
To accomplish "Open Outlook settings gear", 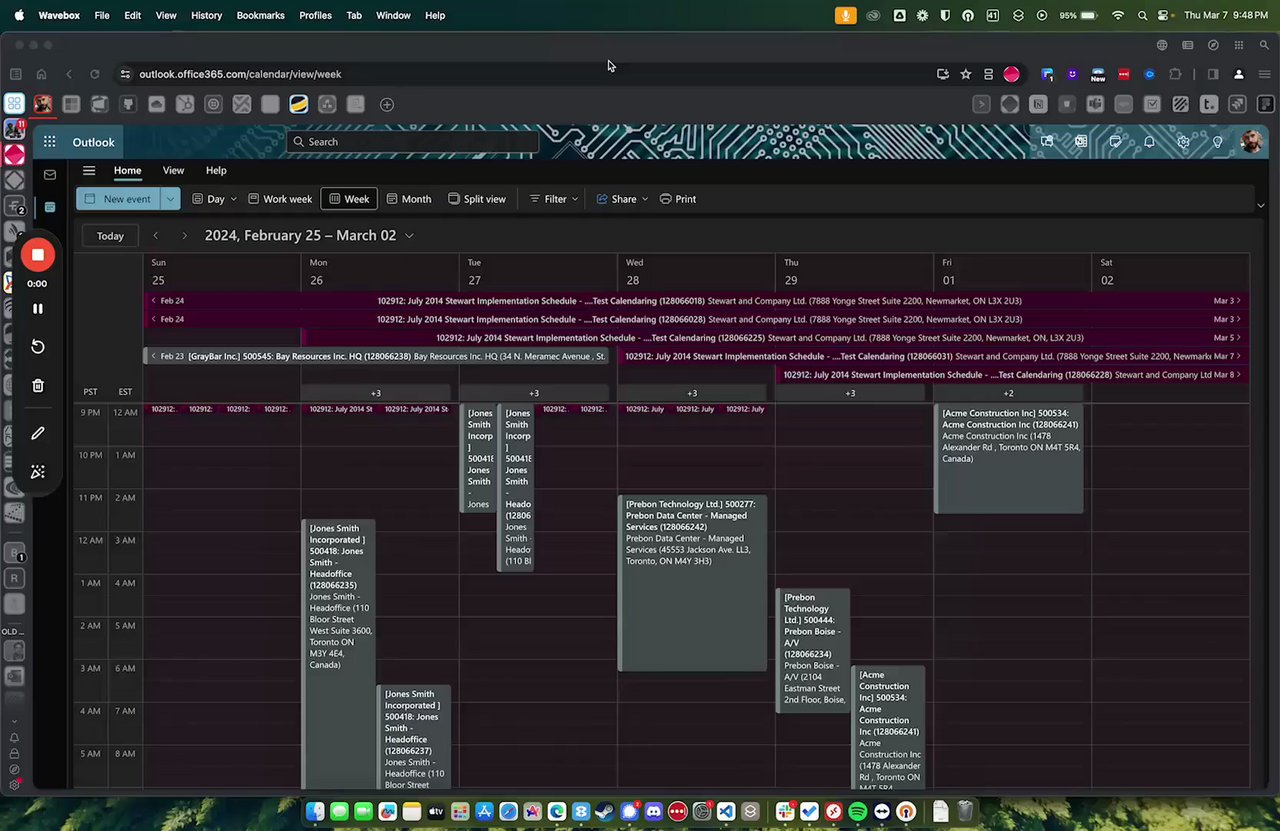I will pyautogui.click(x=1184, y=142).
